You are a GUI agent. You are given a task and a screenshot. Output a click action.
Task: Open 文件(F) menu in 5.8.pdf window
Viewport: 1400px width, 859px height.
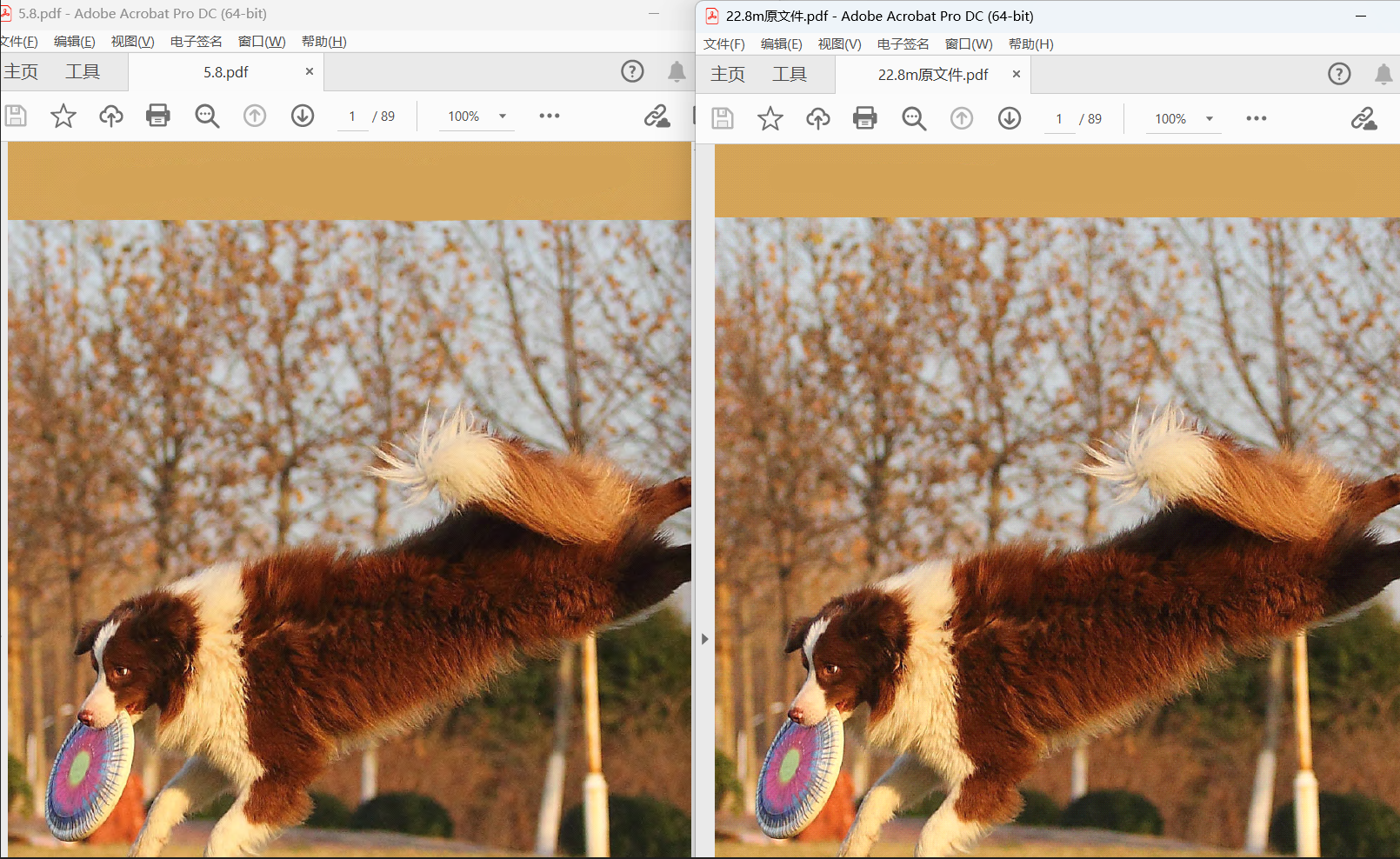click(x=19, y=42)
